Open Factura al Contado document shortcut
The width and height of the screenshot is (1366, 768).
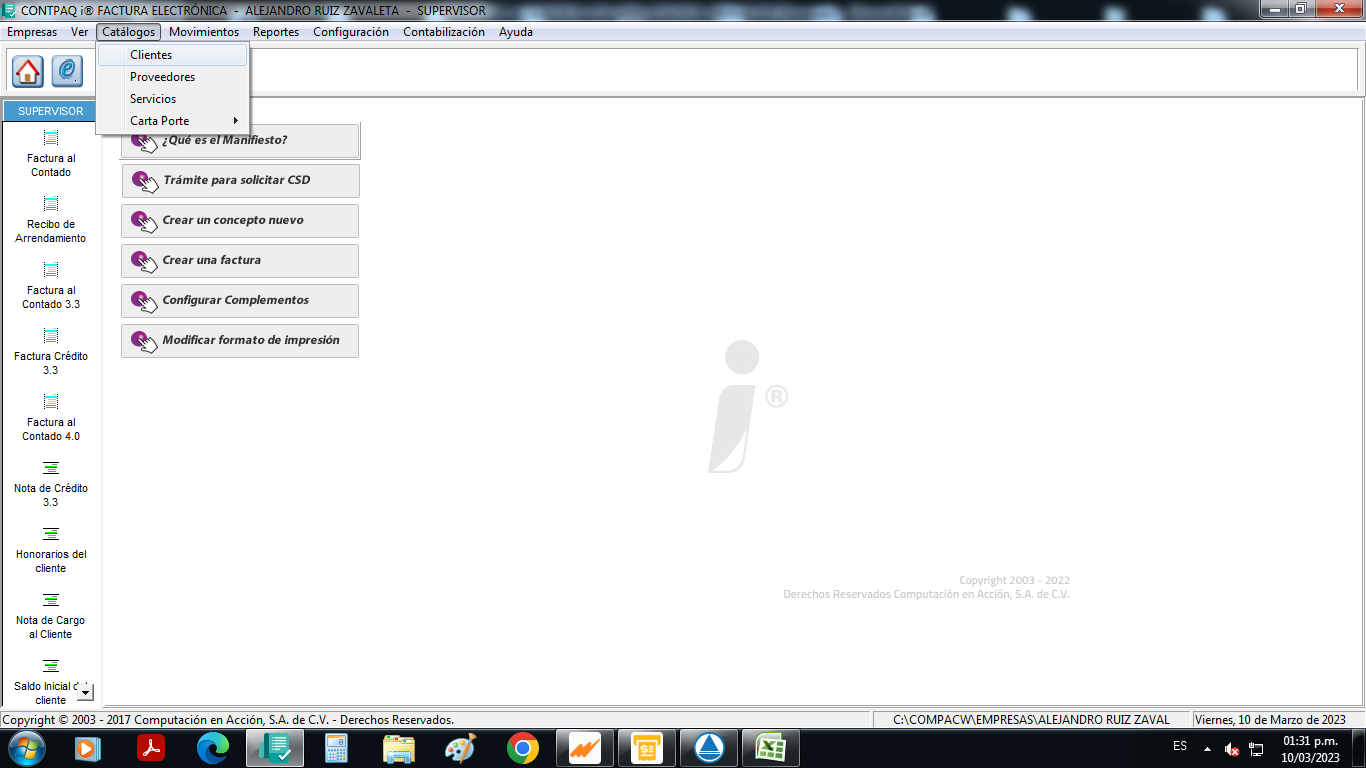click(x=51, y=154)
